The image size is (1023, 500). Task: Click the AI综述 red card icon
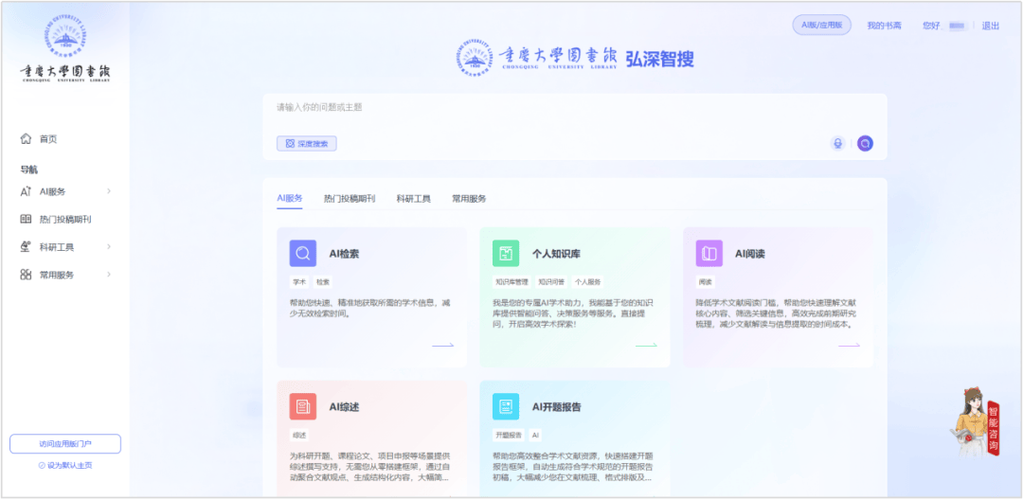coord(303,407)
